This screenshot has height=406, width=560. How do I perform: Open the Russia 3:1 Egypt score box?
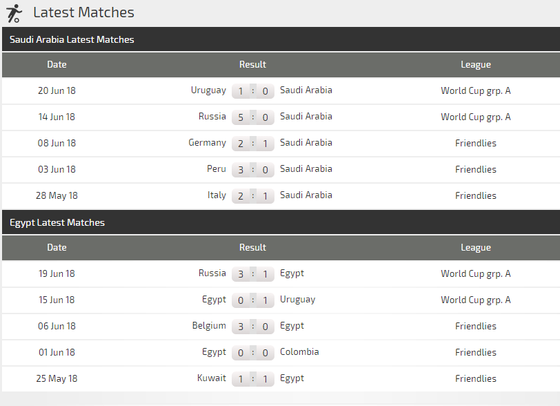pos(253,274)
